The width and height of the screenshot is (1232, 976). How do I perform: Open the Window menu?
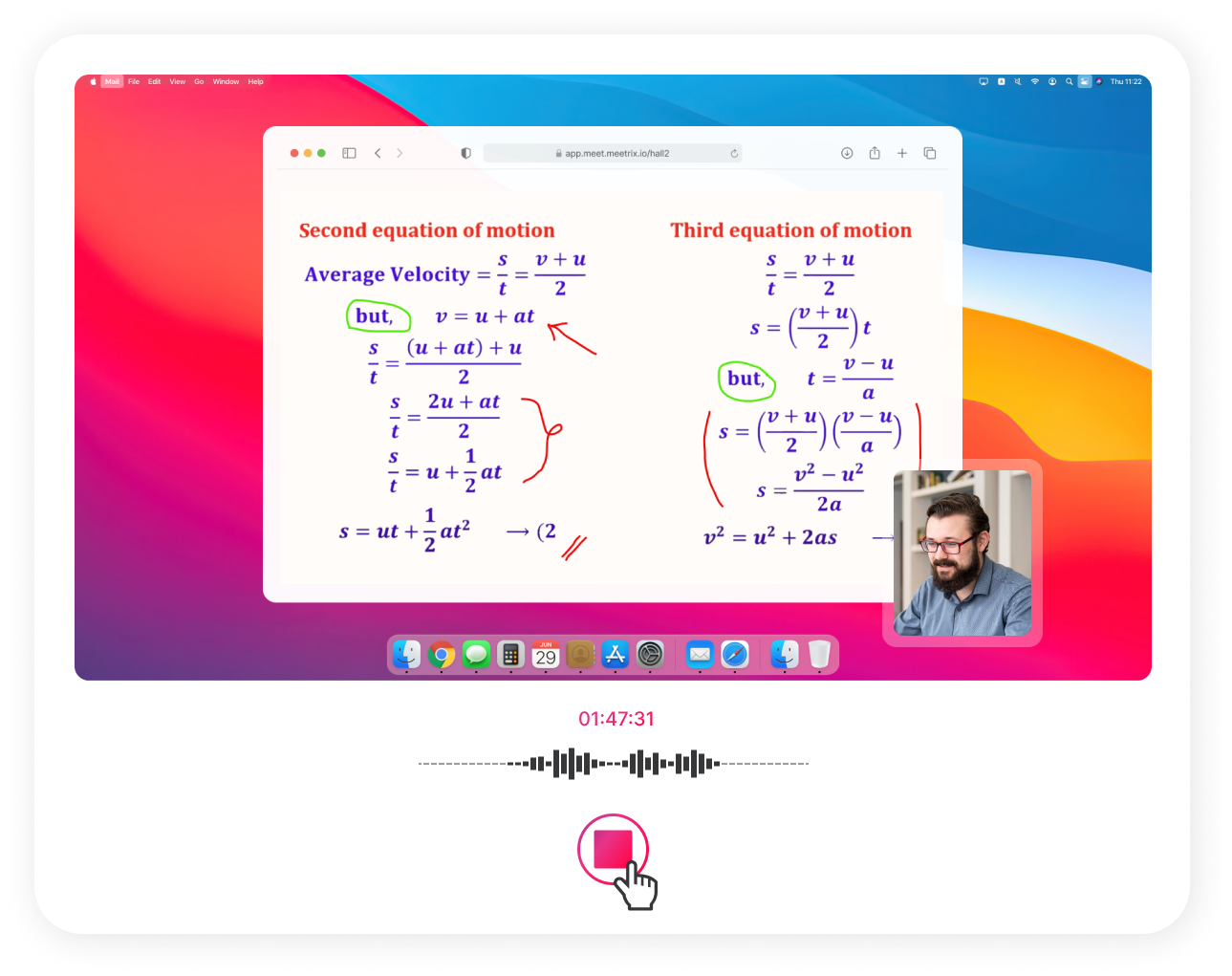click(226, 81)
